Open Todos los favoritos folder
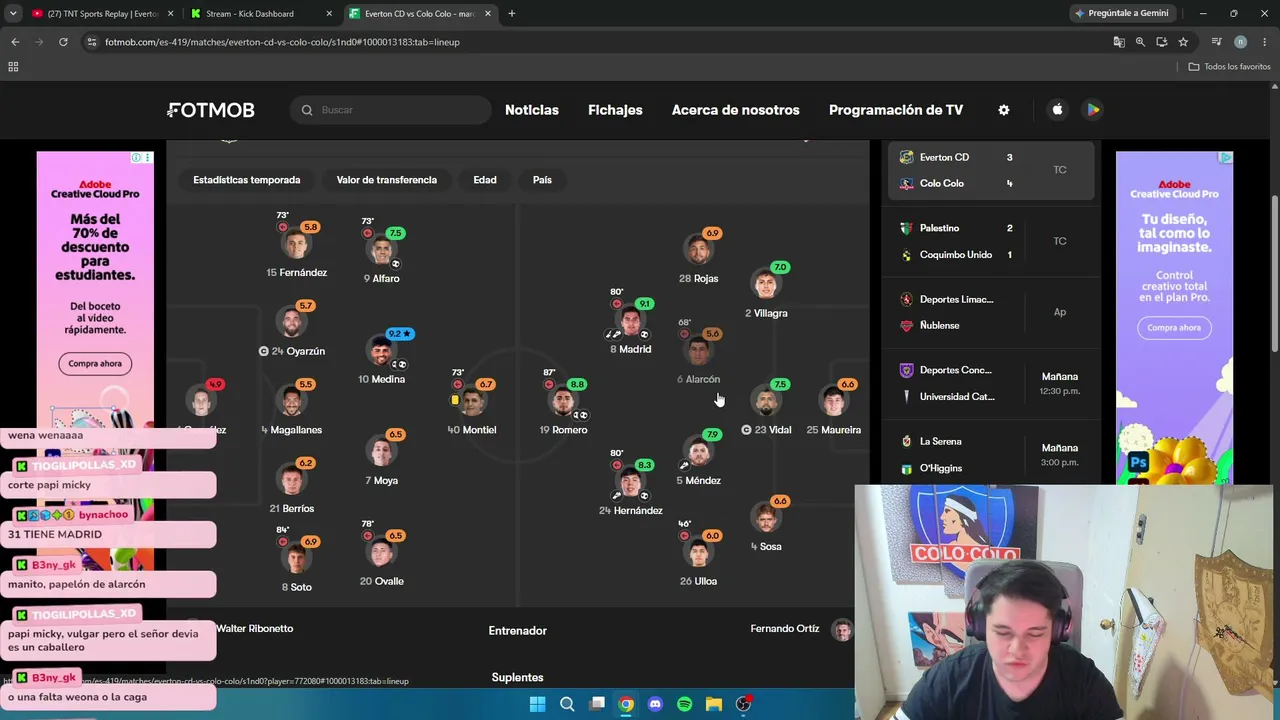Viewport: 1280px width, 720px height. tap(1229, 67)
